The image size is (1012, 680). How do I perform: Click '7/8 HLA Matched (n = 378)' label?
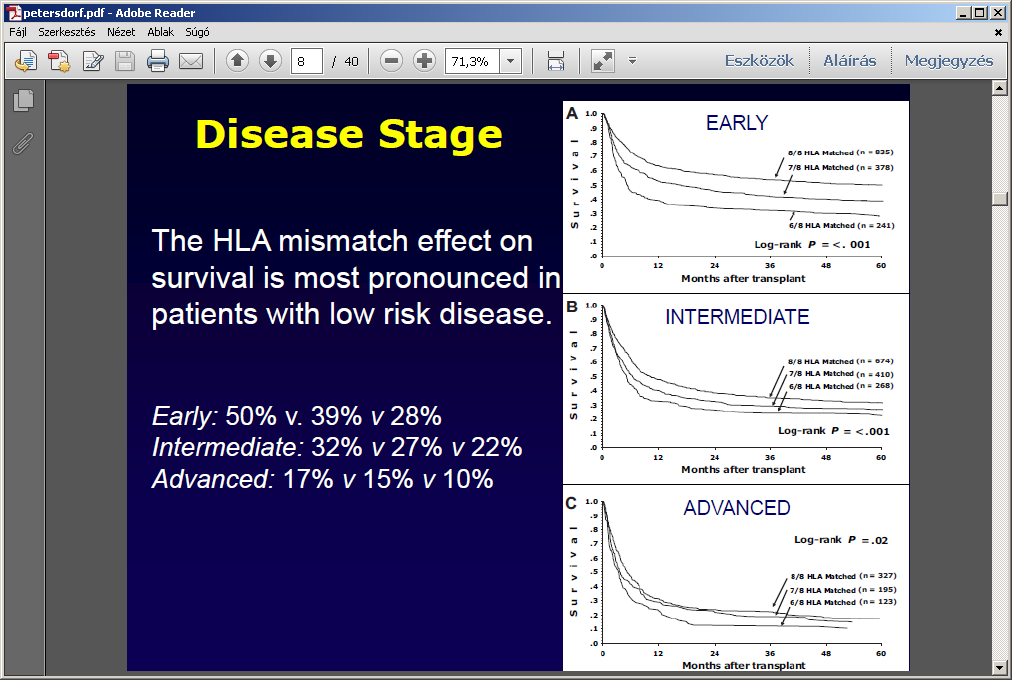click(x=840, y=167)
